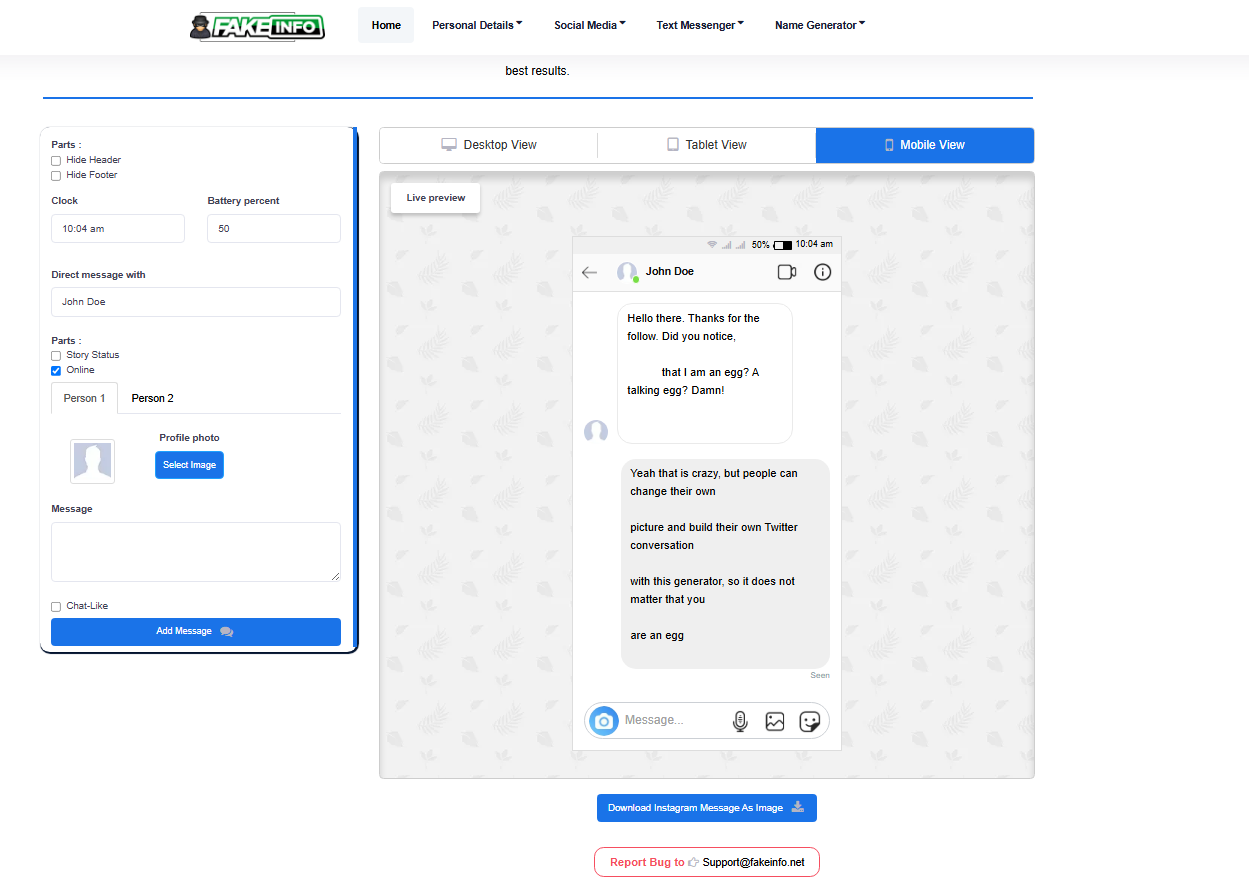1249x890 pixels.
Task: Click the "Hello there" received message bubble
Action: tap(705, 374)
